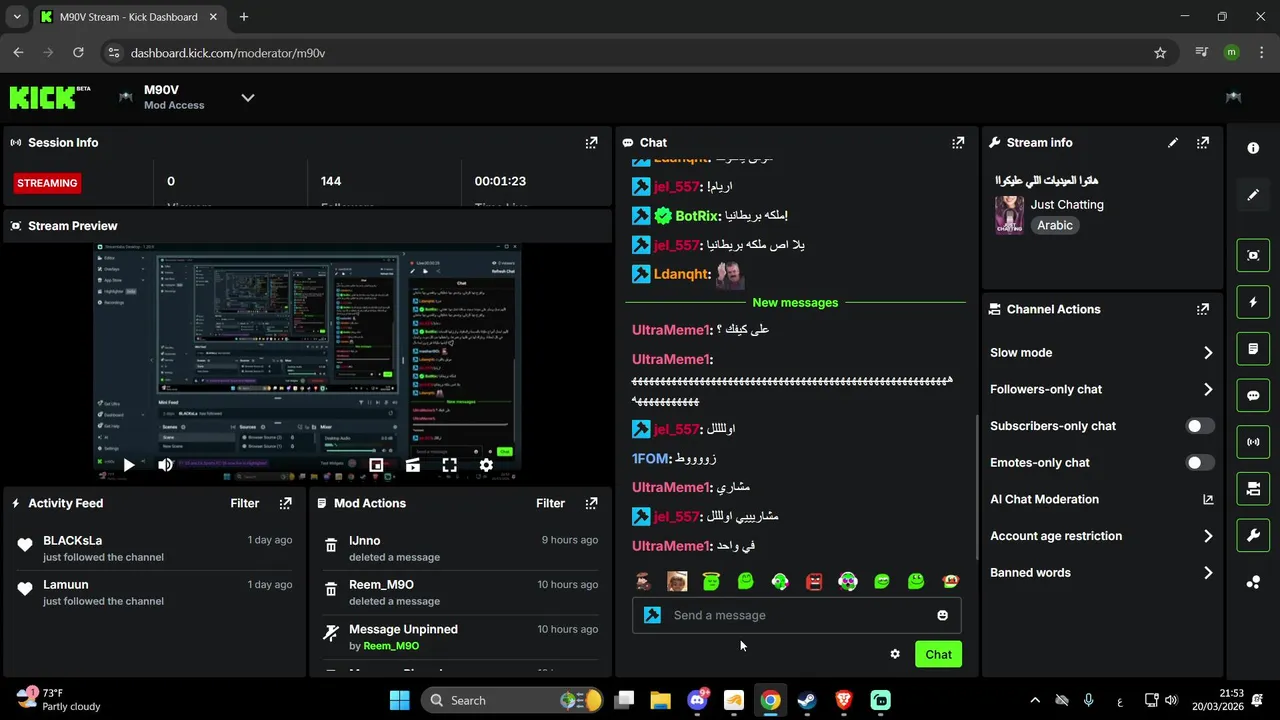
Task: Click the three-dots cluster icon at sidebar bottom
Action: pos(1253,582)
